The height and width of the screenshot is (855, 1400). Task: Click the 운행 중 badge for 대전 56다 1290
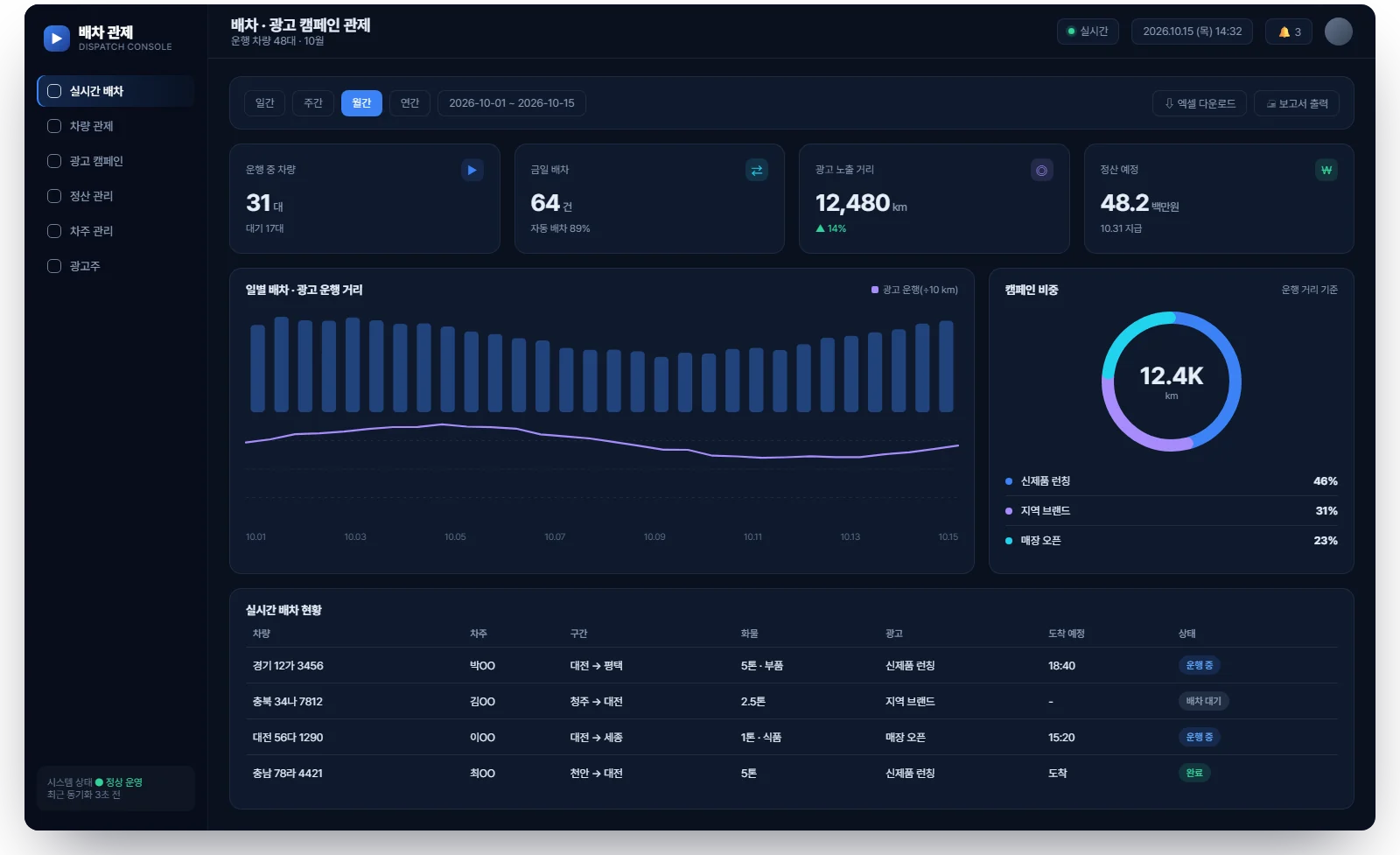pyautogui.click(x=1200, y=737)
